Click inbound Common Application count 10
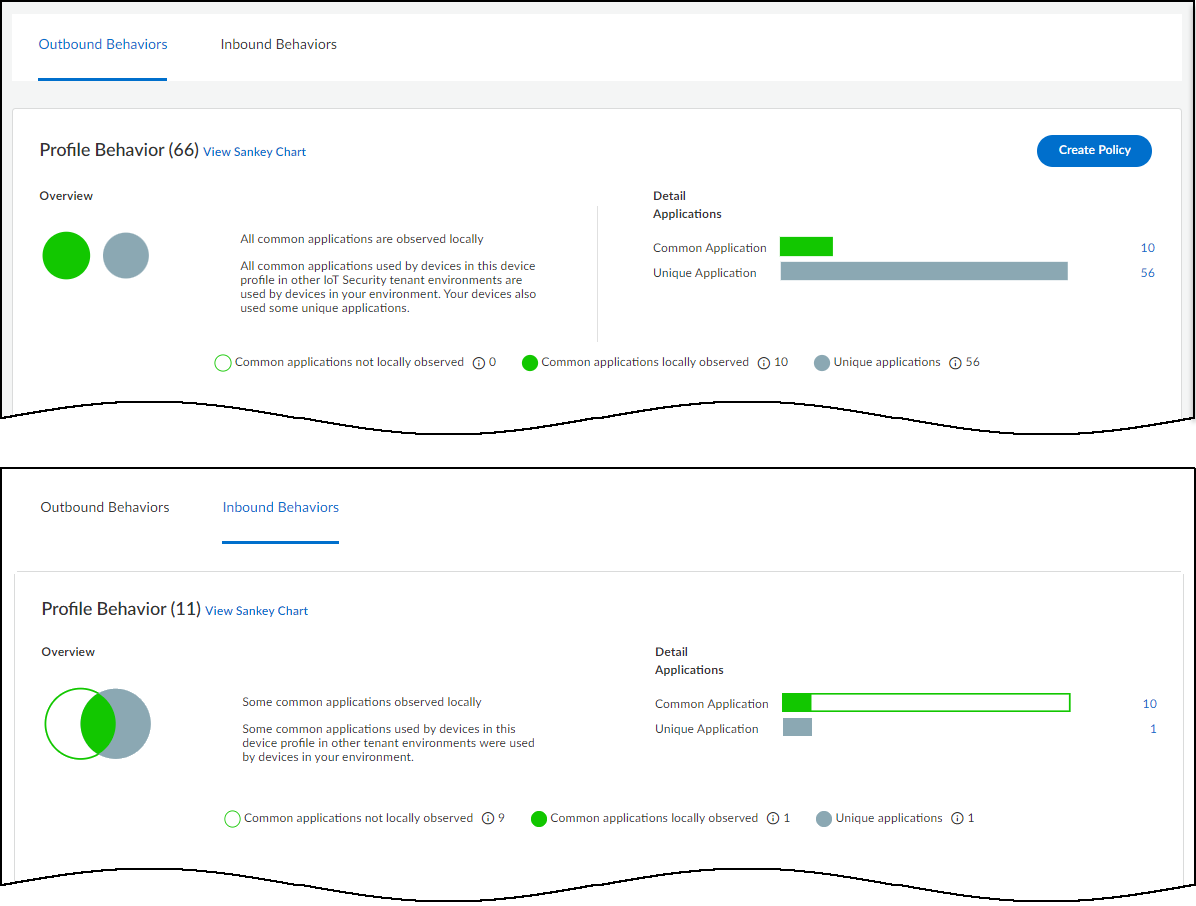Viewport: 1196px width, 906px height. [x=1149, y=704]
